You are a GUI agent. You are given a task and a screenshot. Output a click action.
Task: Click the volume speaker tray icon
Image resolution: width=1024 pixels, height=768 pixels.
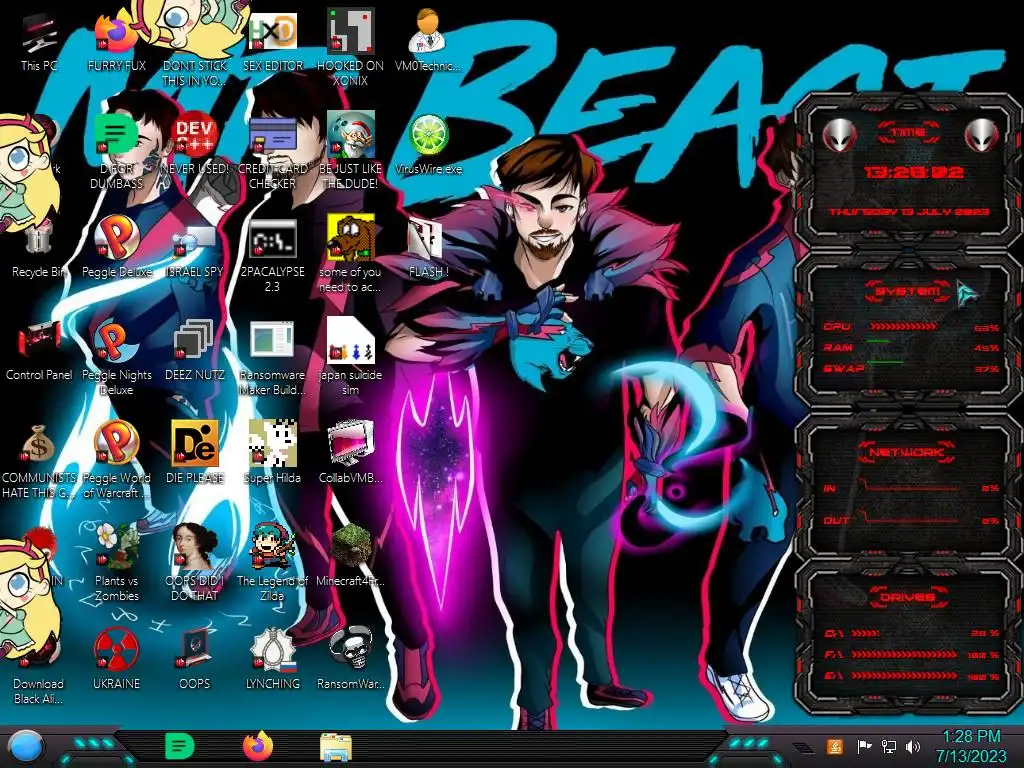click(913, 746)
